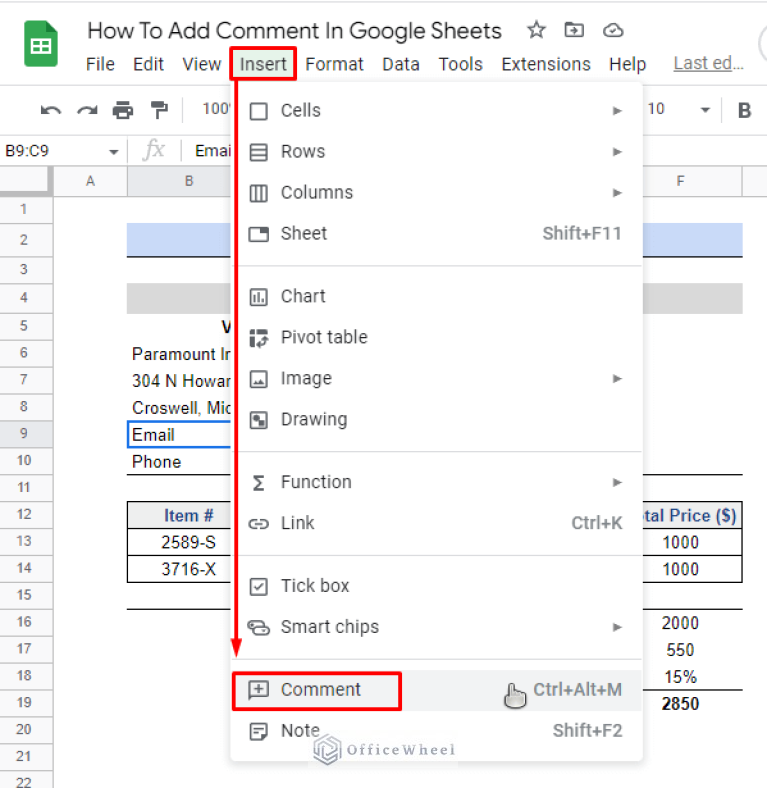Open the File menu
Viewport: 767px width, 788px height.
coord(100,64)
